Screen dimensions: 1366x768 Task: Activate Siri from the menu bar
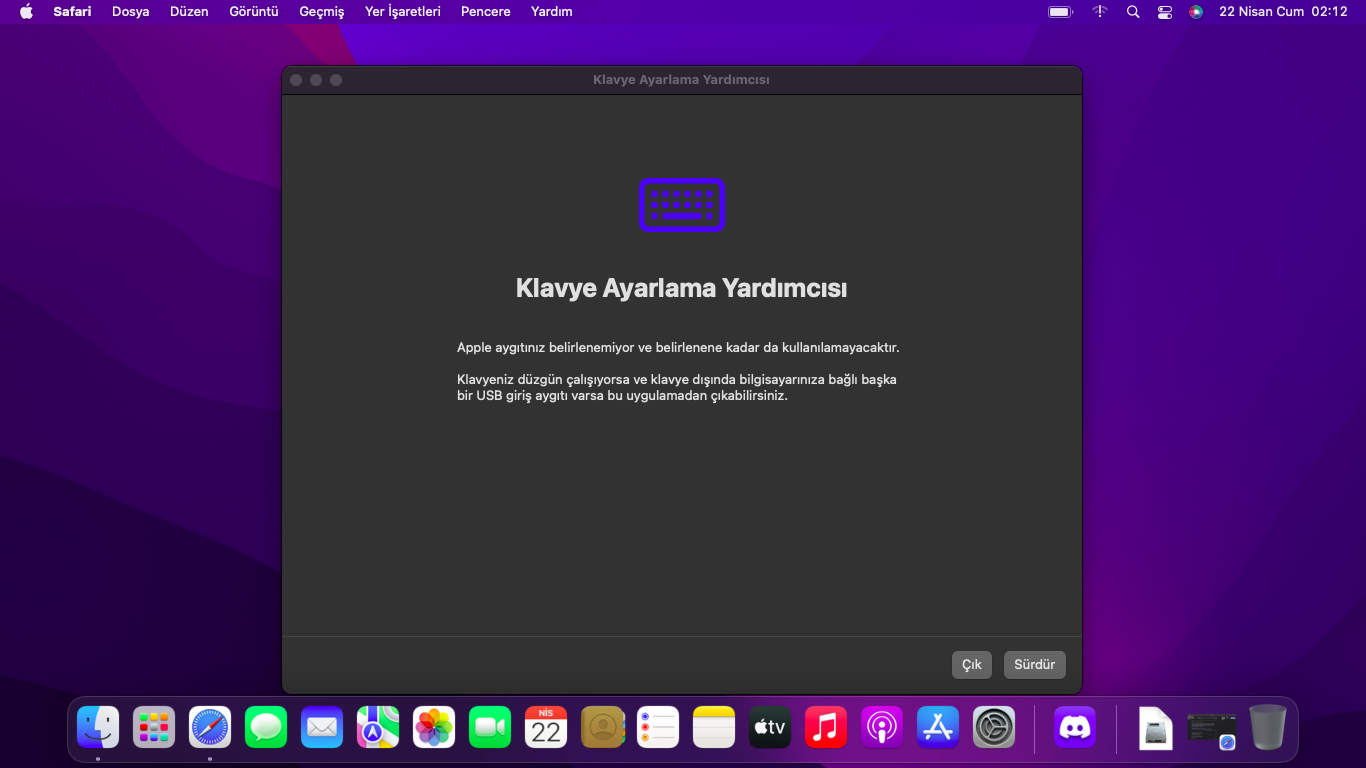(x=1196, y=12)
